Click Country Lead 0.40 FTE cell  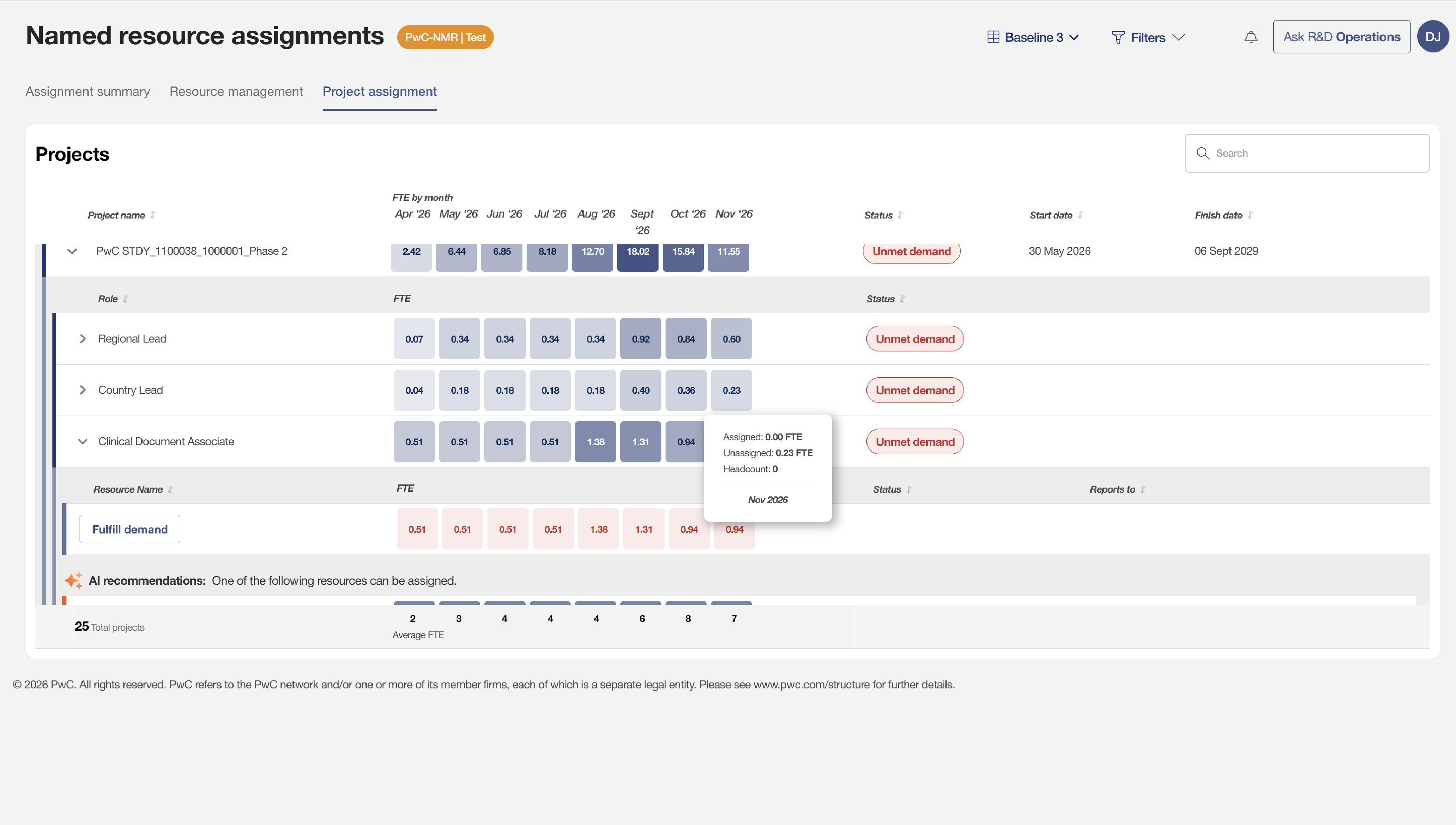pyautogui.click(x=640, y=390)
